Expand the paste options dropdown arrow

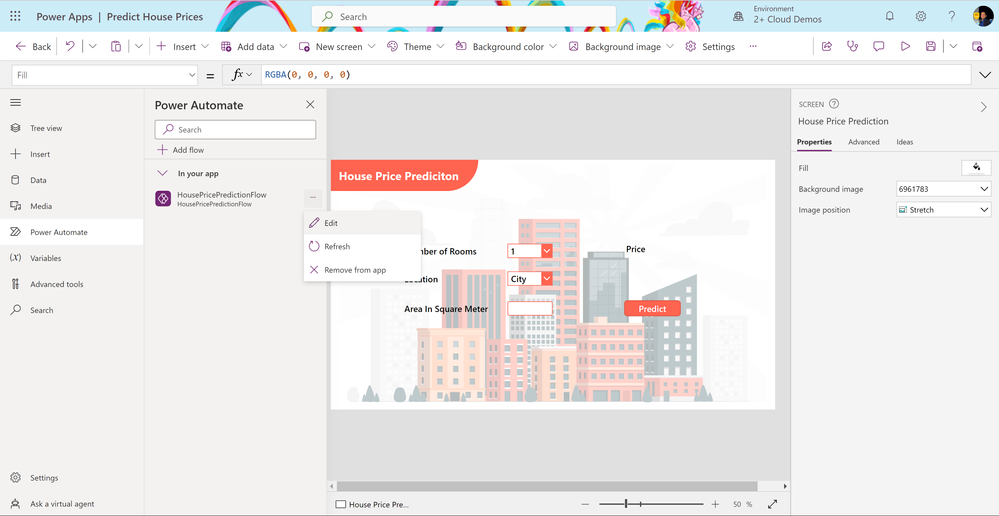coord(139,47)
